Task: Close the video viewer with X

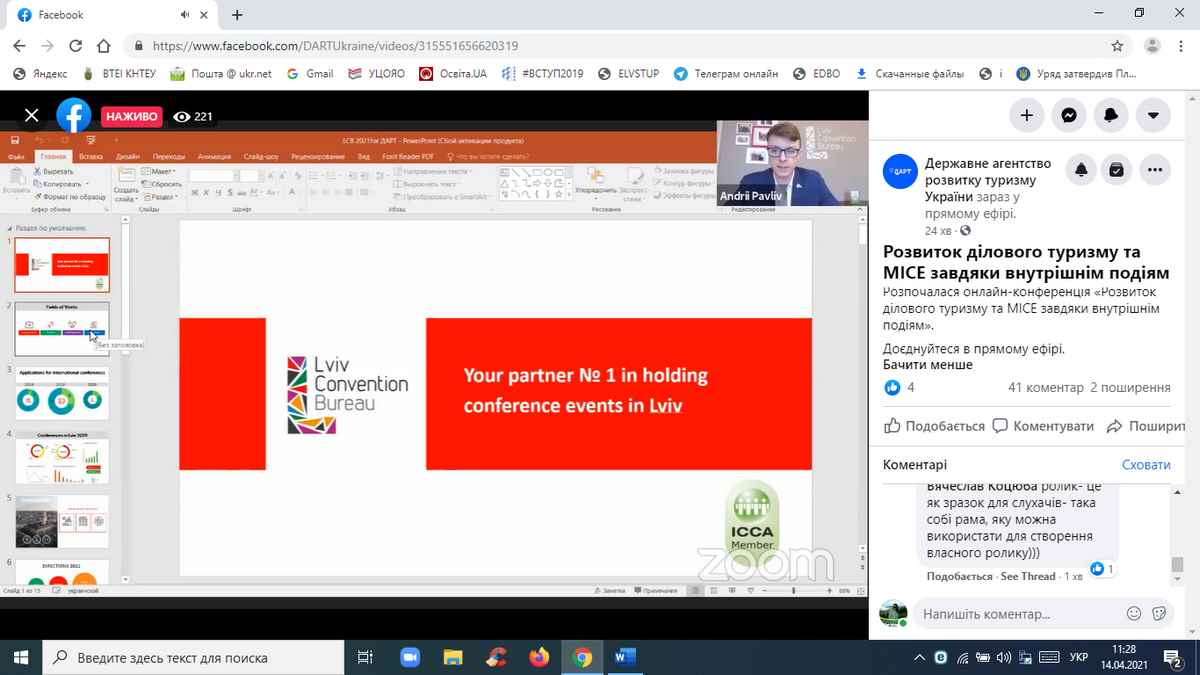Action: (32, 116)
